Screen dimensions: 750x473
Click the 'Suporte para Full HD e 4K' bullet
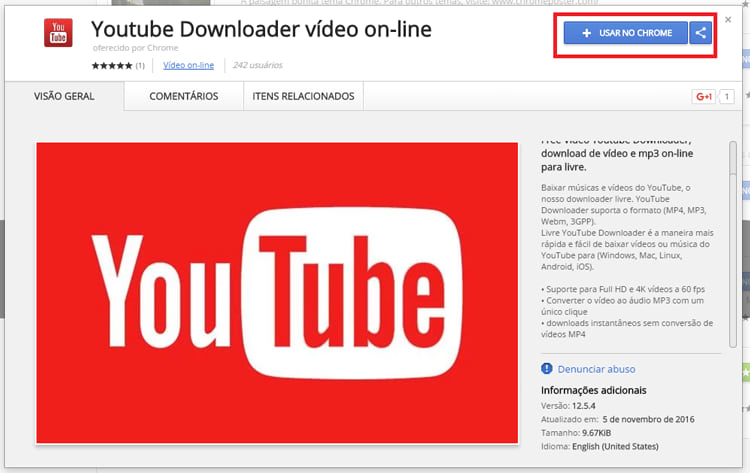623,289
